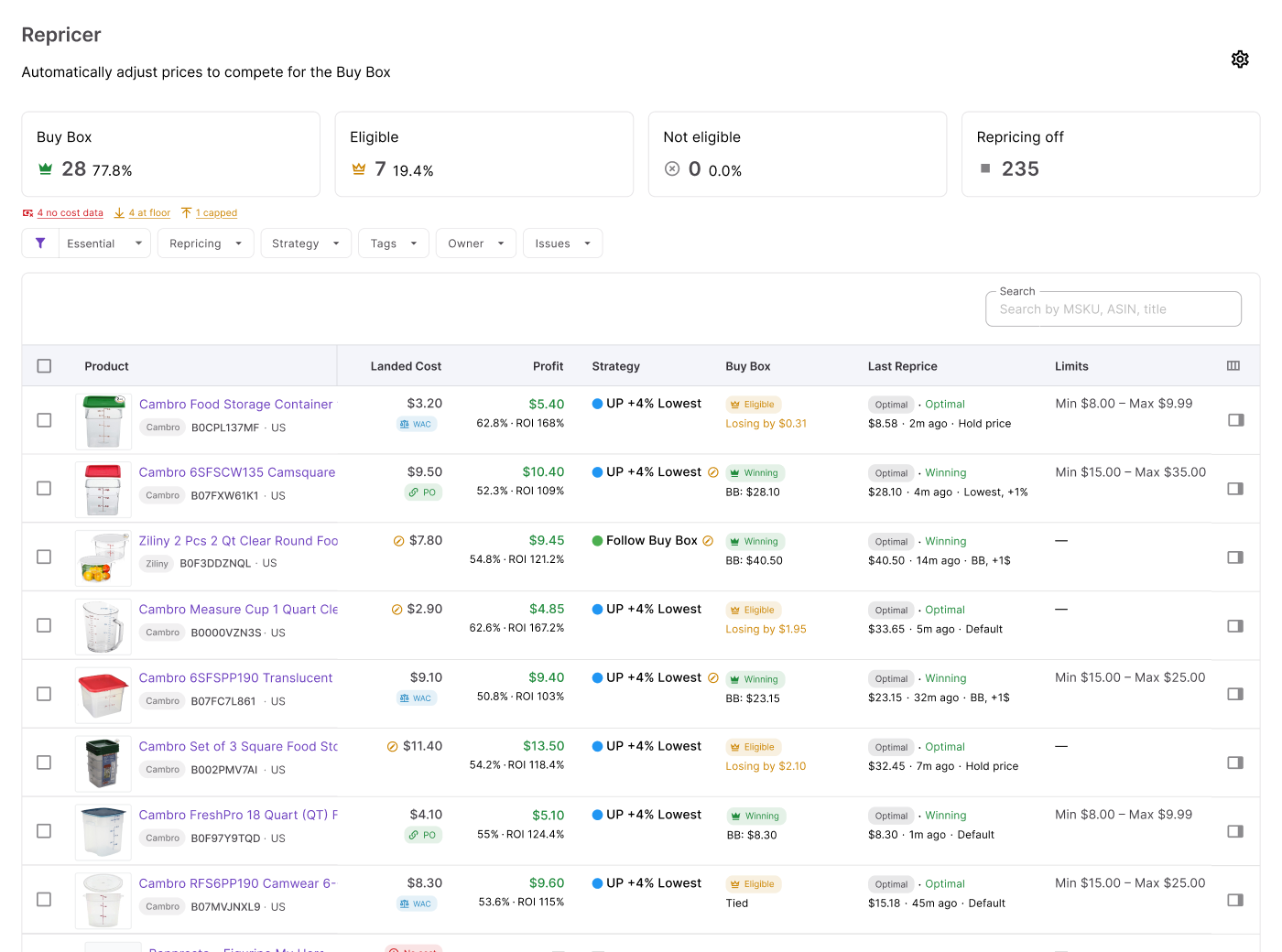
Task: Check the Cambro 6SFSCW135 Camsquare row
Action: 44,489
